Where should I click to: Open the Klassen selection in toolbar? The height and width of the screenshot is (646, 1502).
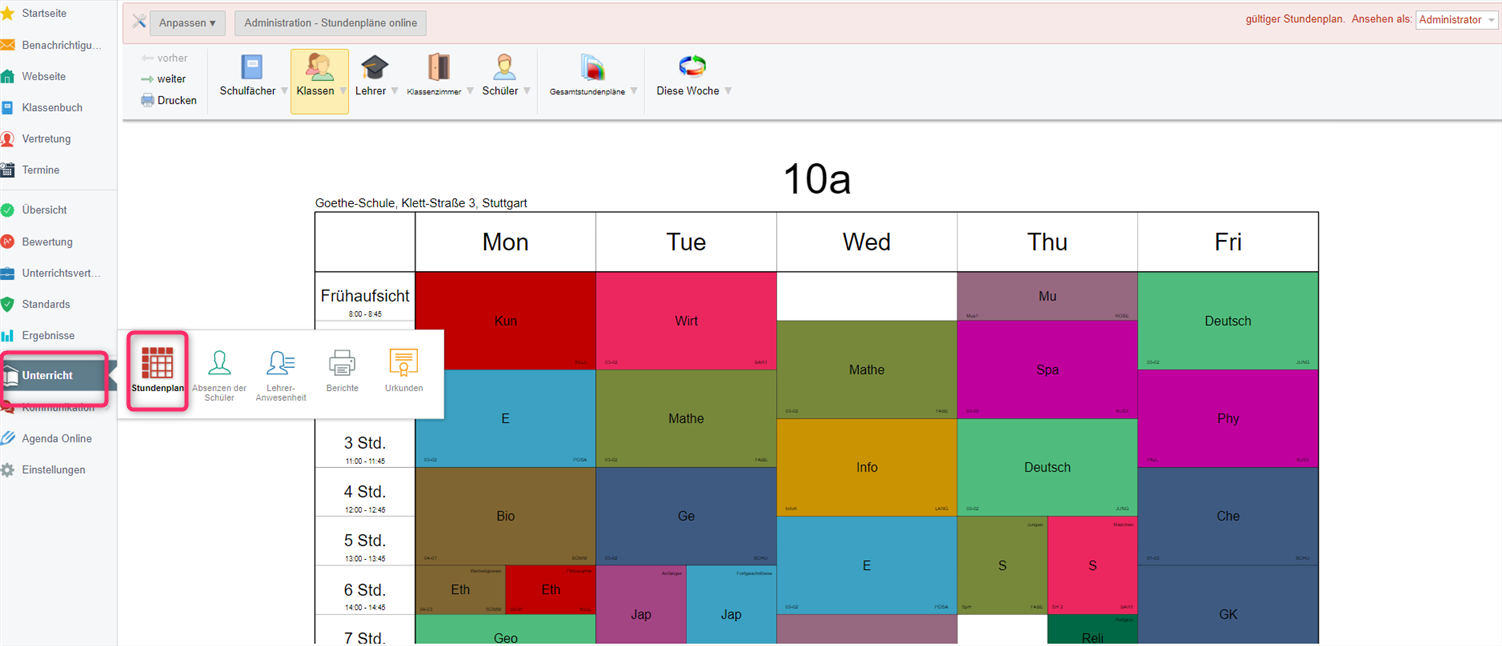(319, 80)
